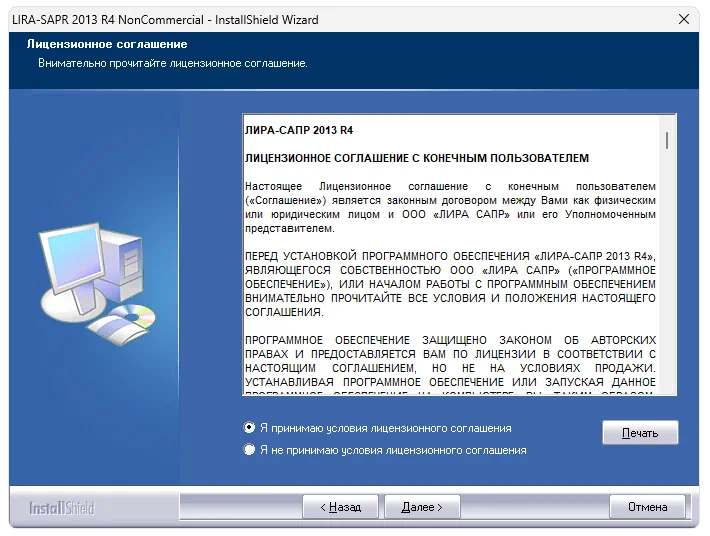Click the Печать print button
Viewport: 710px width, 536px height.
640,433
